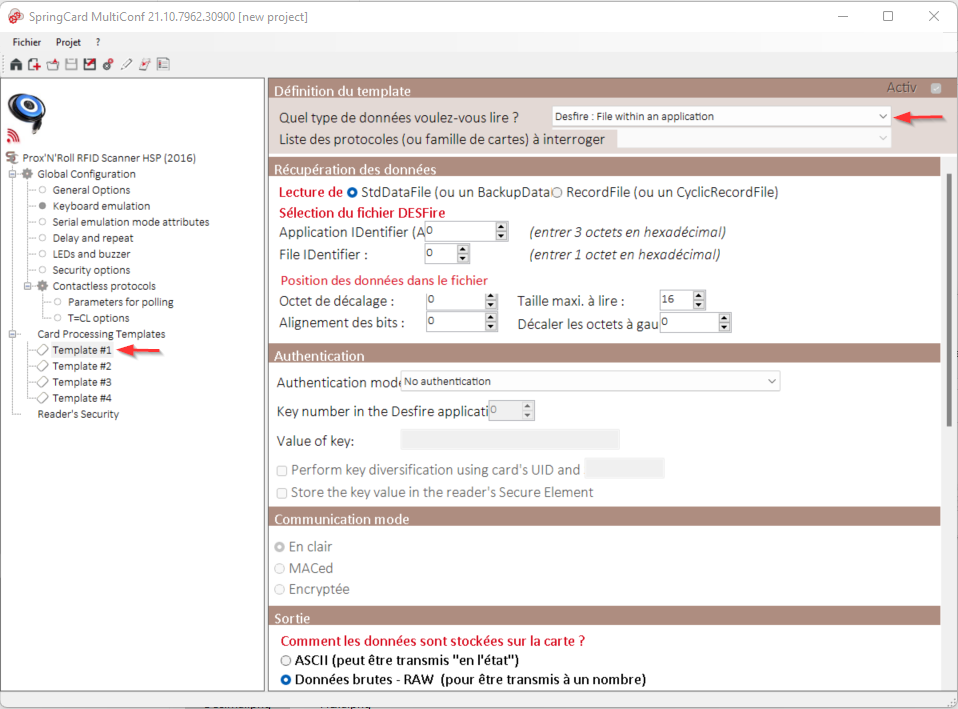Open the data type dropdown showing Desfire

point(721,116)
